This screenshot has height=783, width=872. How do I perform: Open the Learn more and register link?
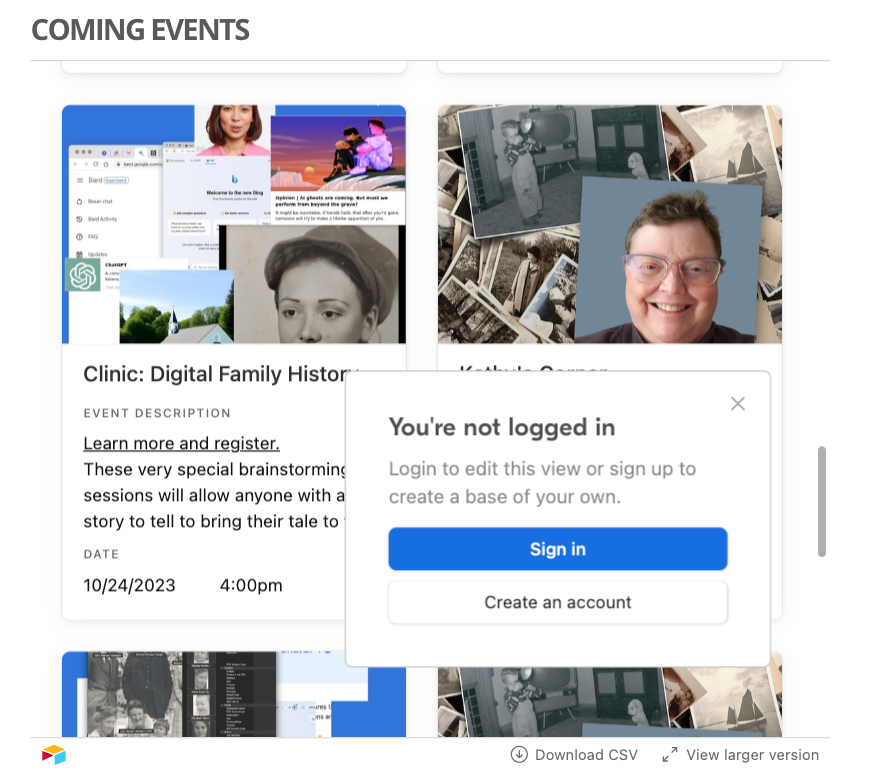(x=181, y=443)
